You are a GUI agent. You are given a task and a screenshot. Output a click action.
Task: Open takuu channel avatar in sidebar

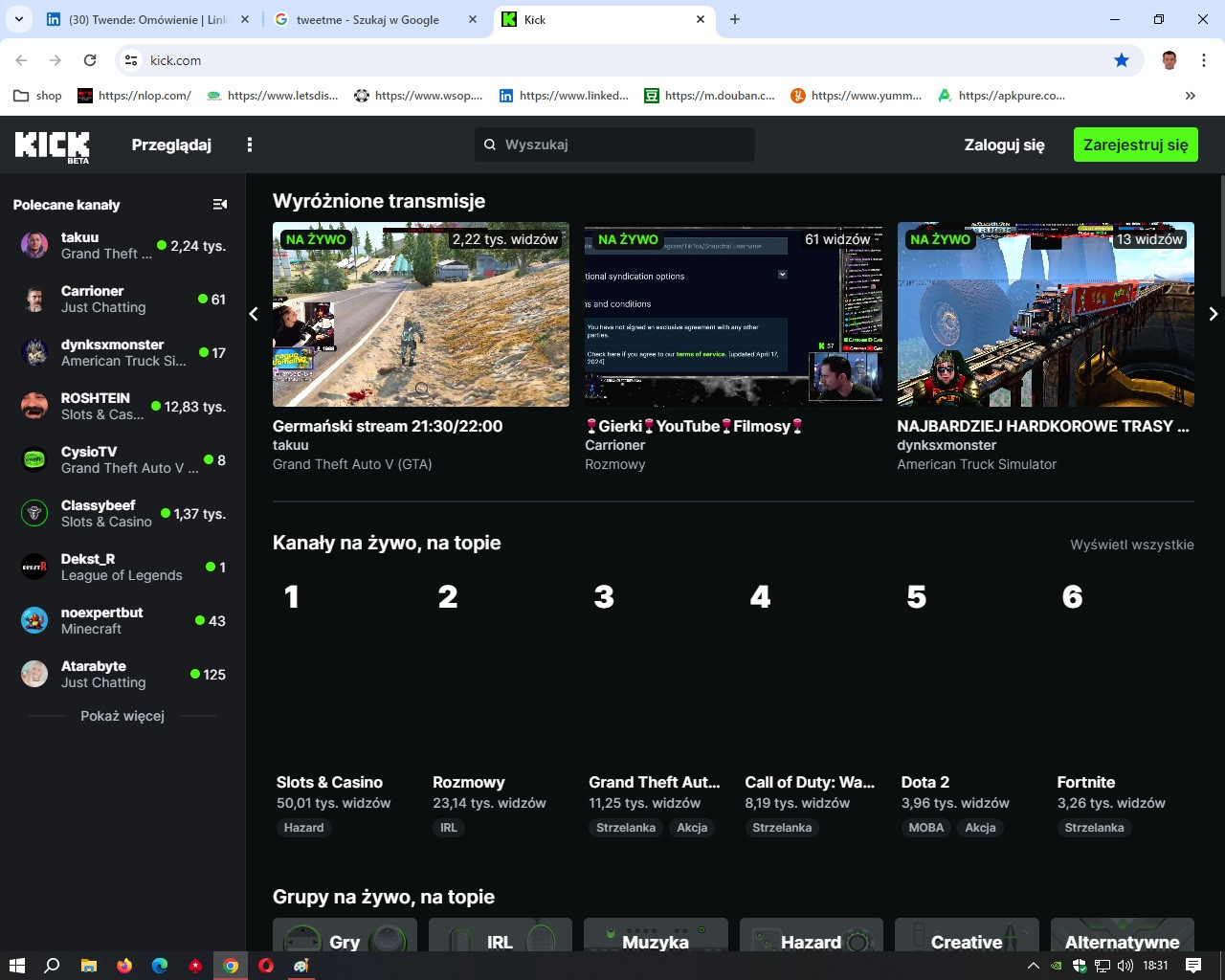tap(34, 245)
